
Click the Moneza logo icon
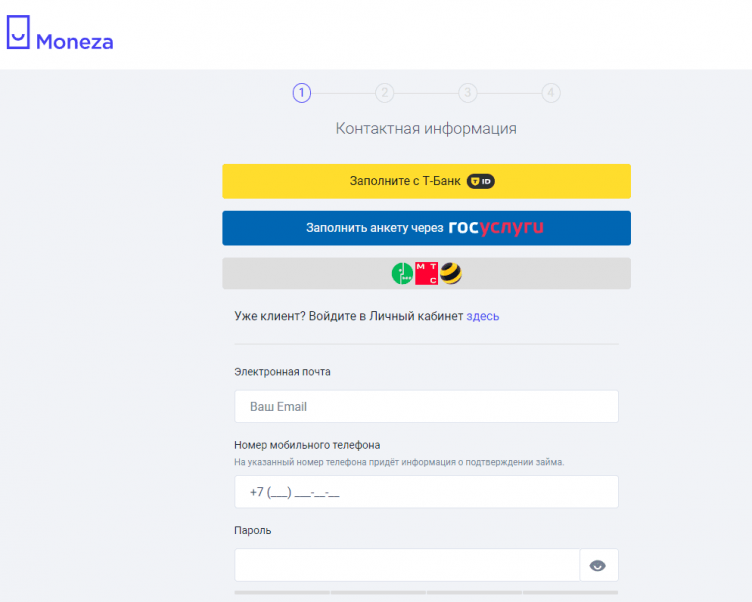[x=18, y=32]
